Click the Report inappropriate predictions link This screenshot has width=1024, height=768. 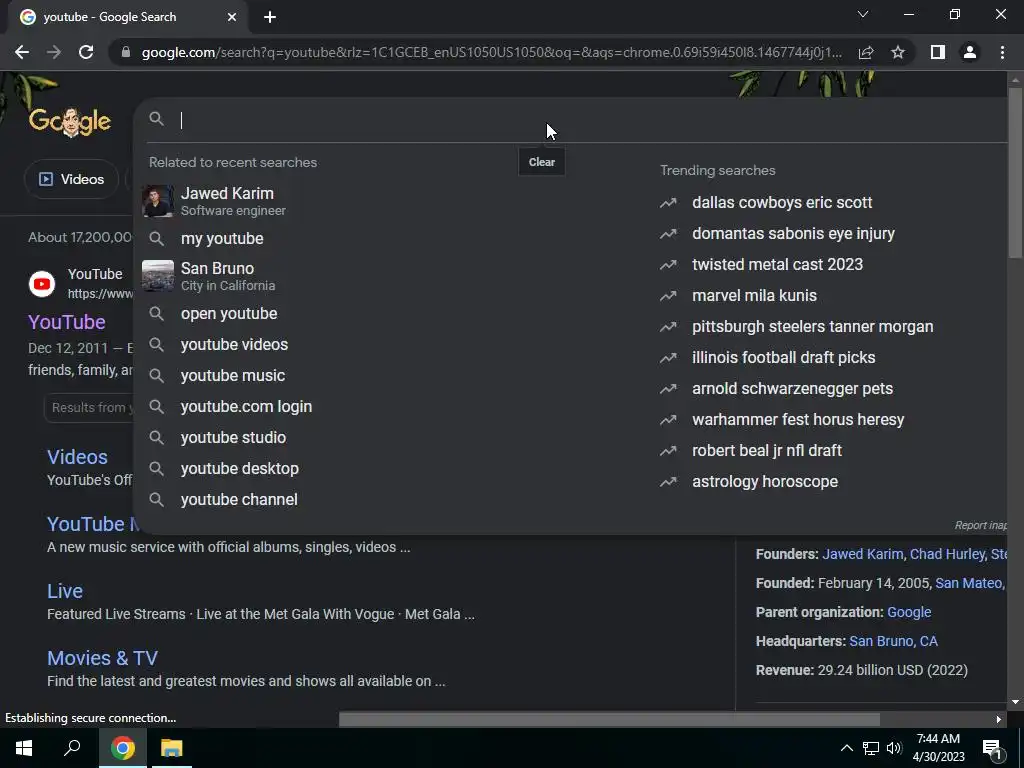[980, 525]
